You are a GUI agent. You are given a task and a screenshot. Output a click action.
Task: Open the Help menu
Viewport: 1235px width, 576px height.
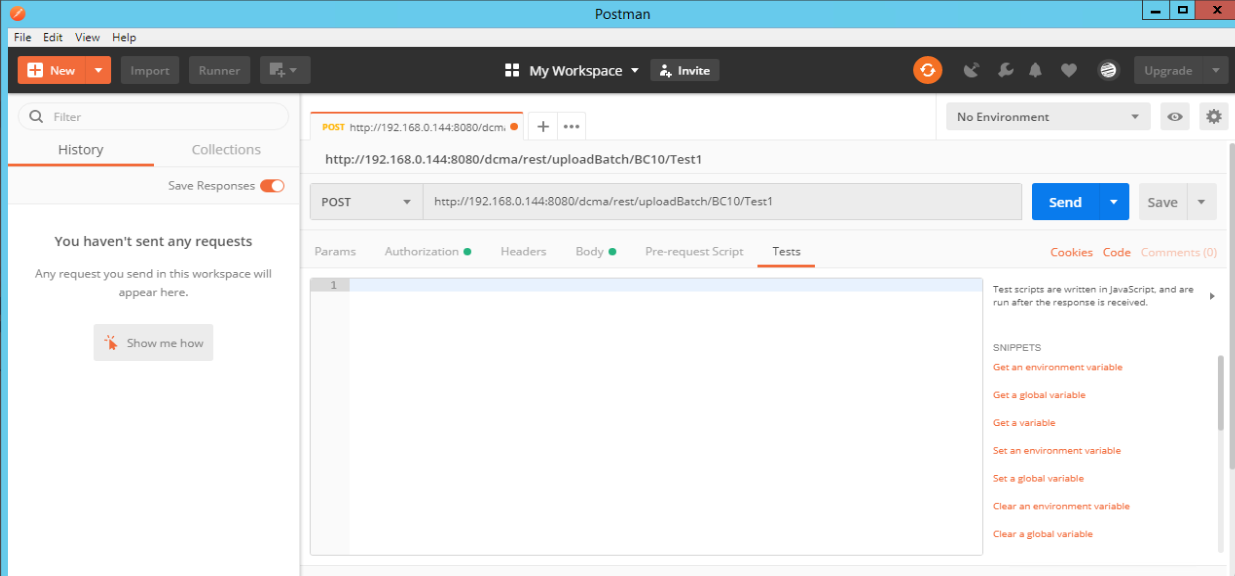click(124, 37)
